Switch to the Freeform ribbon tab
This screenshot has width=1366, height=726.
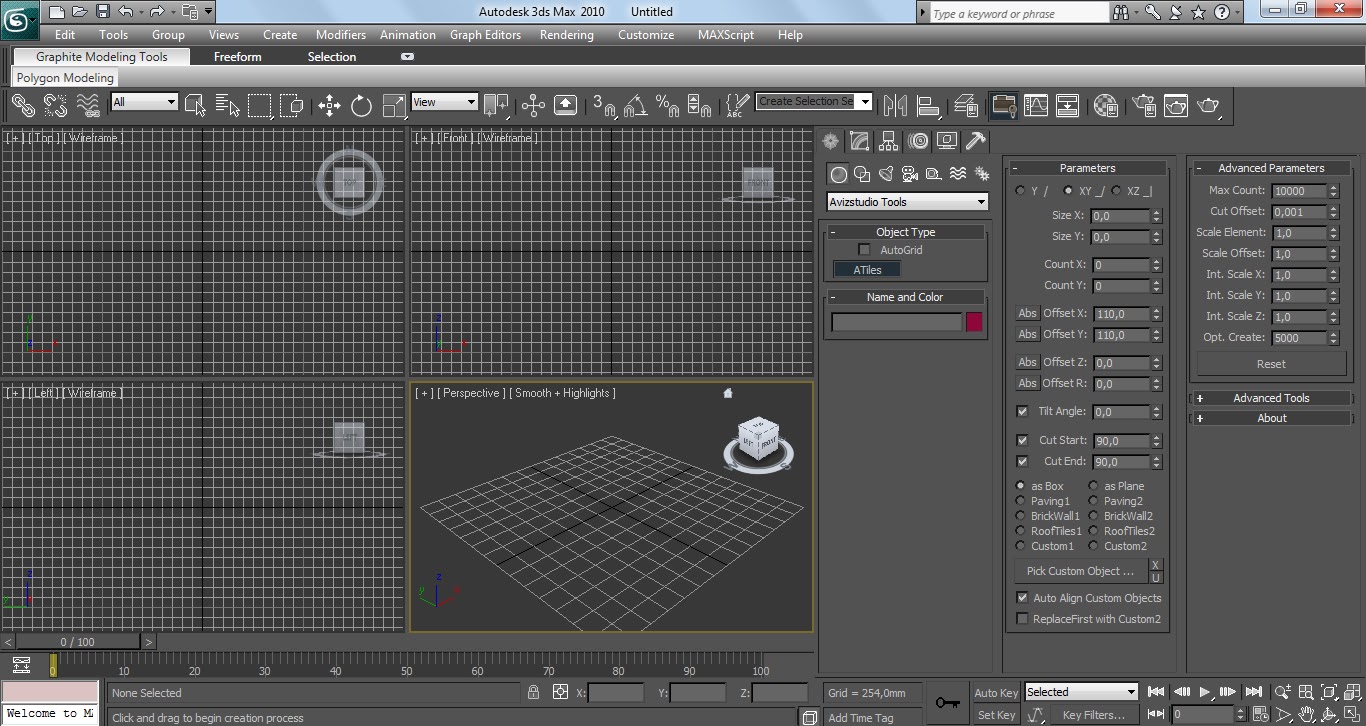click(x=237, y=57)
